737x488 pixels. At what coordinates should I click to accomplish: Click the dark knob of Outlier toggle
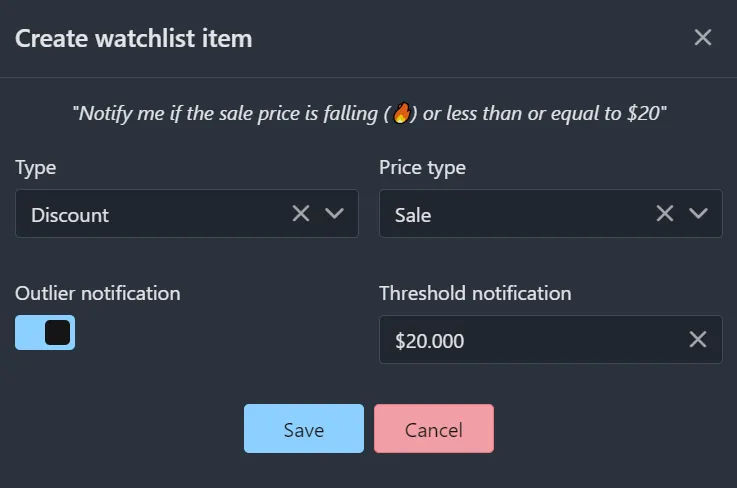[57, 332]
